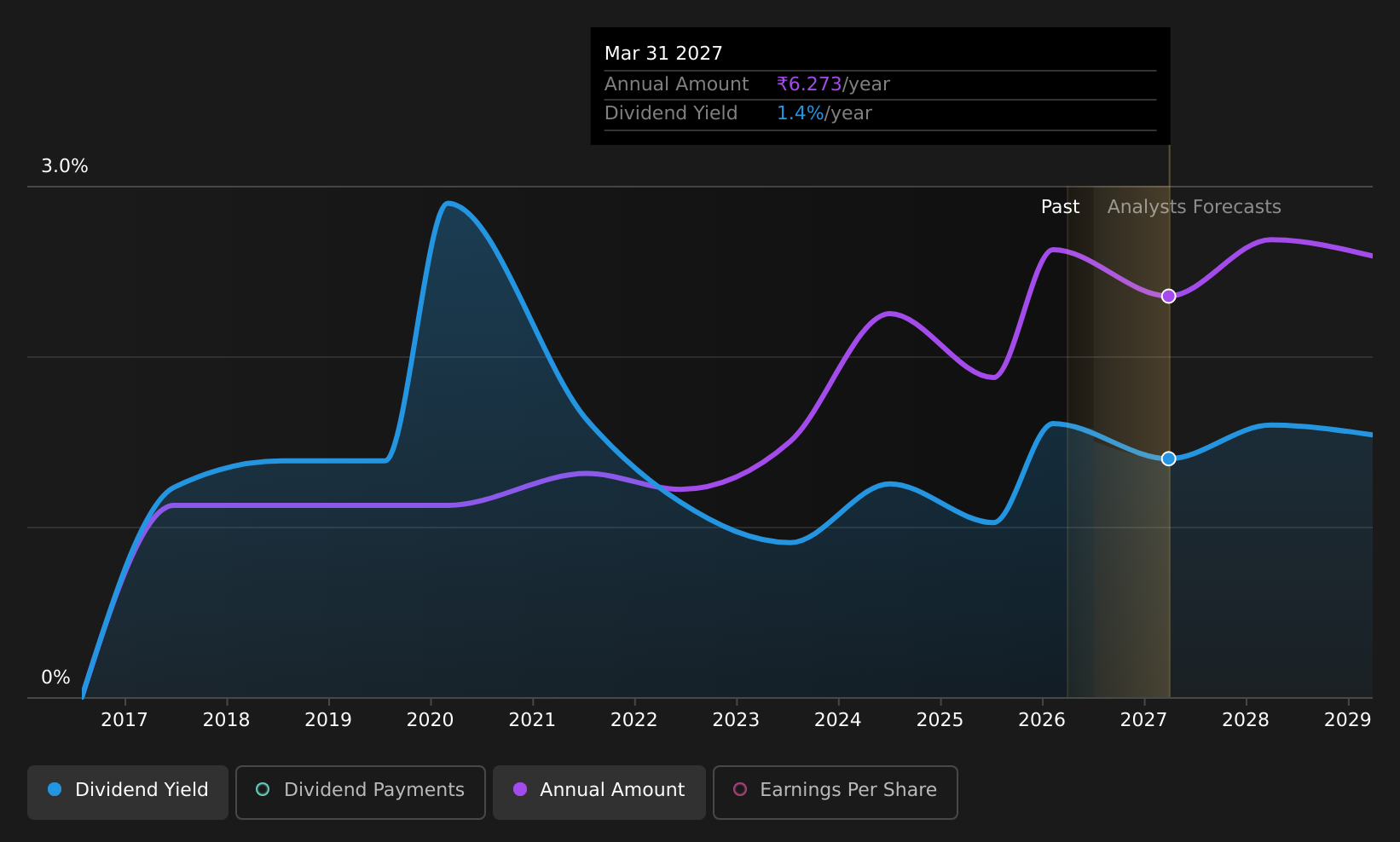Viewport: 1400px width, 842px height.
Task: Click the 2017 x-axis year label
Action: tap(124, 720)
